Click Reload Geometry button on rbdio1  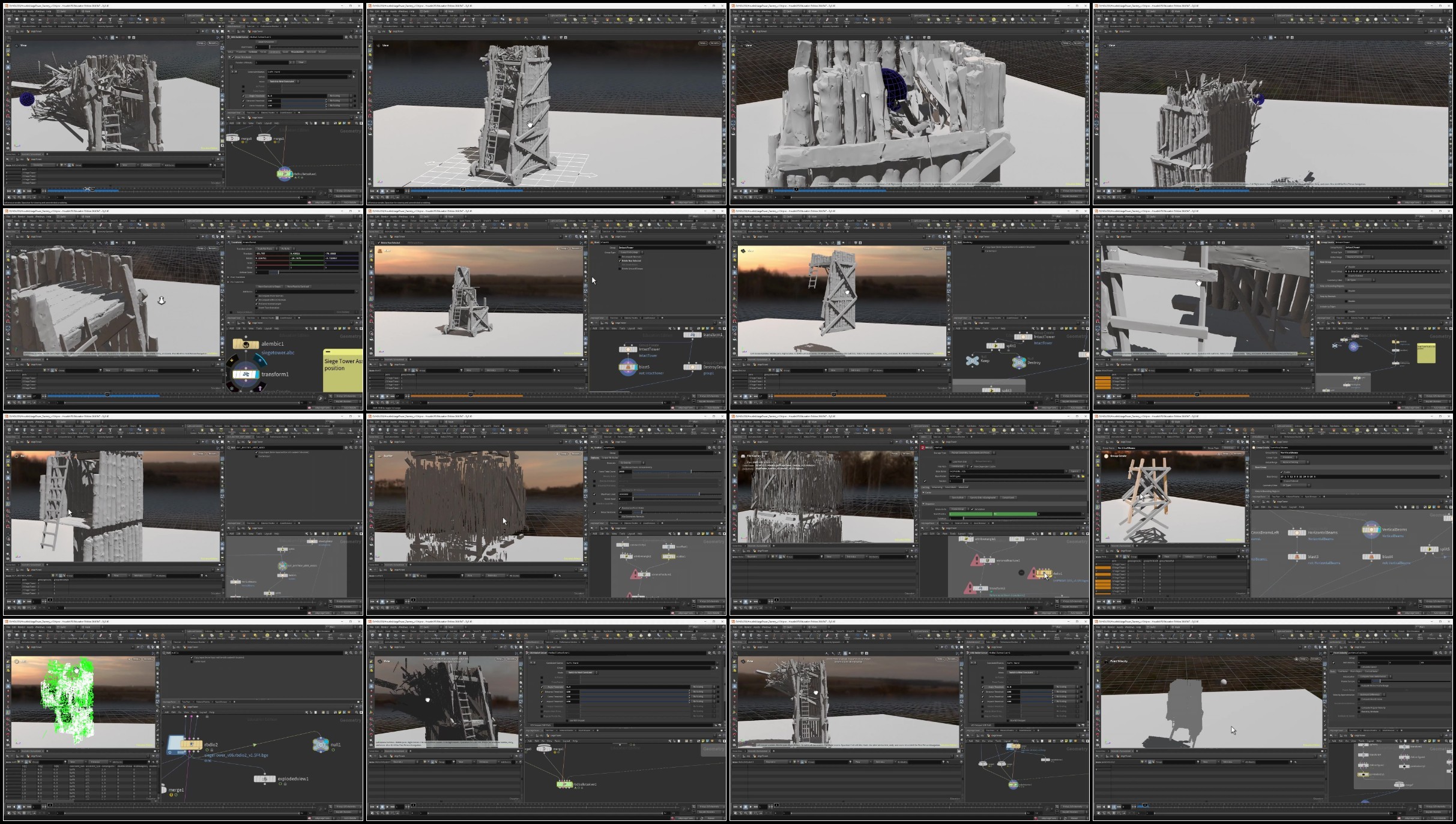(983, 462)
